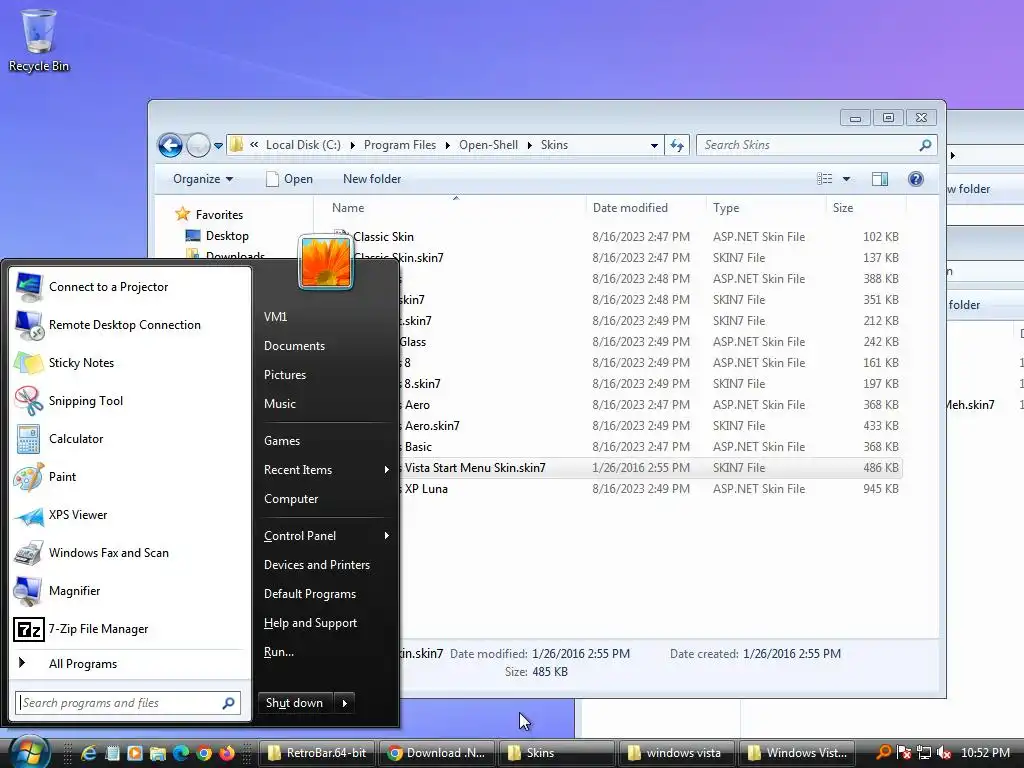Launch Google Chrome from quick launch
Screen dimensions: 1024x768
(x=204, y=753)
